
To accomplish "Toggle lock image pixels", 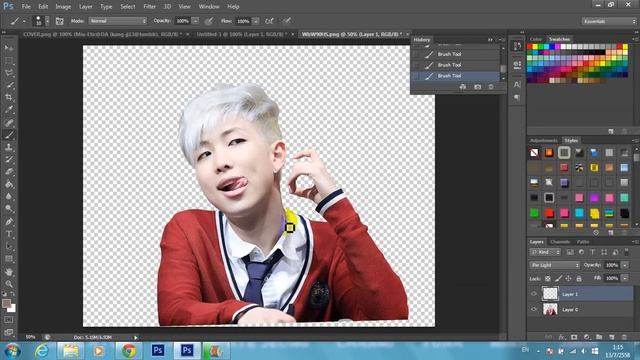I will pyautogui.click(x=558, y=278).
